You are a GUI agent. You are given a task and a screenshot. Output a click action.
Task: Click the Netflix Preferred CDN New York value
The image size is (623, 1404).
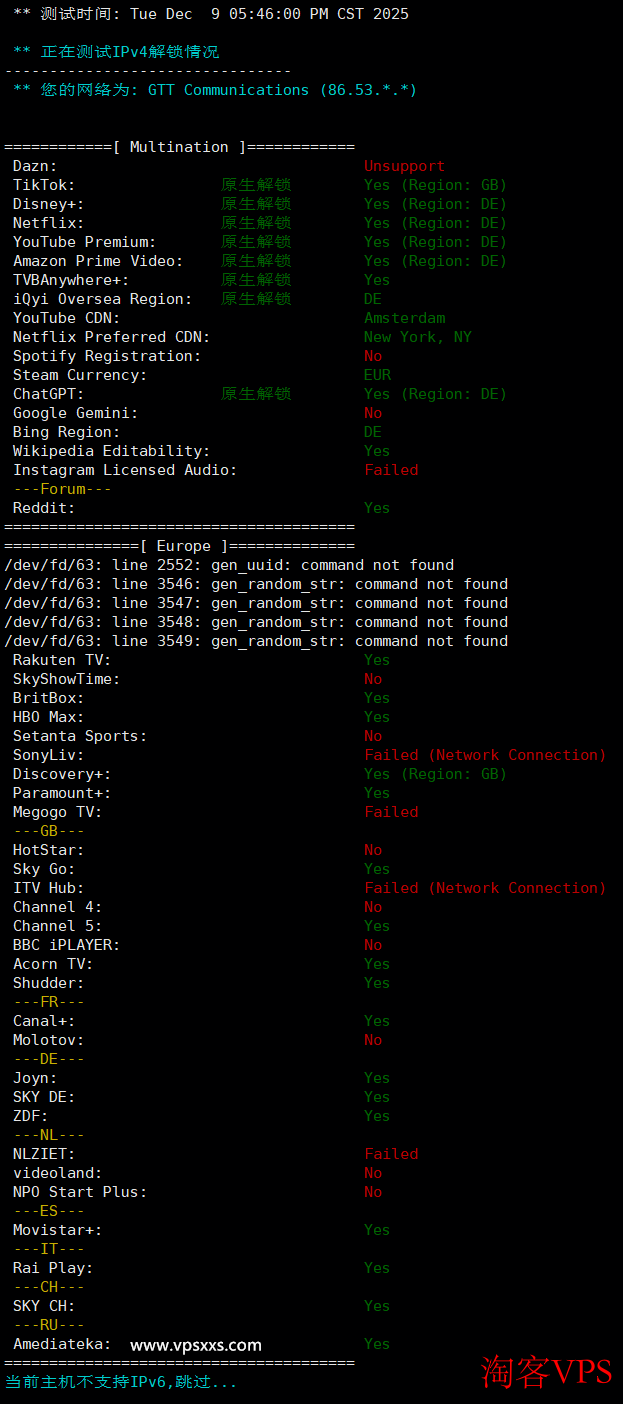[x=417, y=337]
